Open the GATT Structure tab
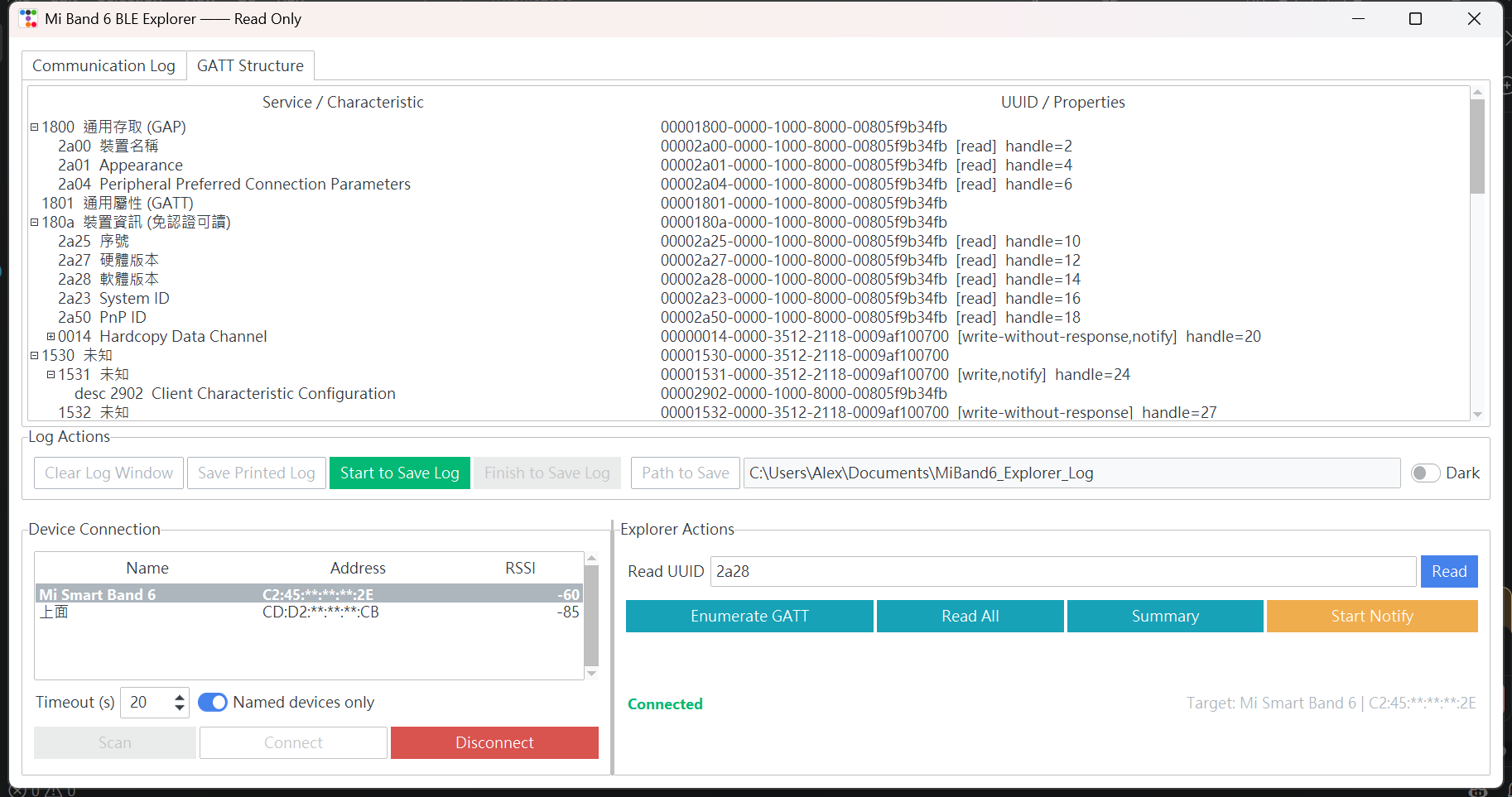Image resolution: width=1512 pixels, height=797 pixels. [250, 65]
